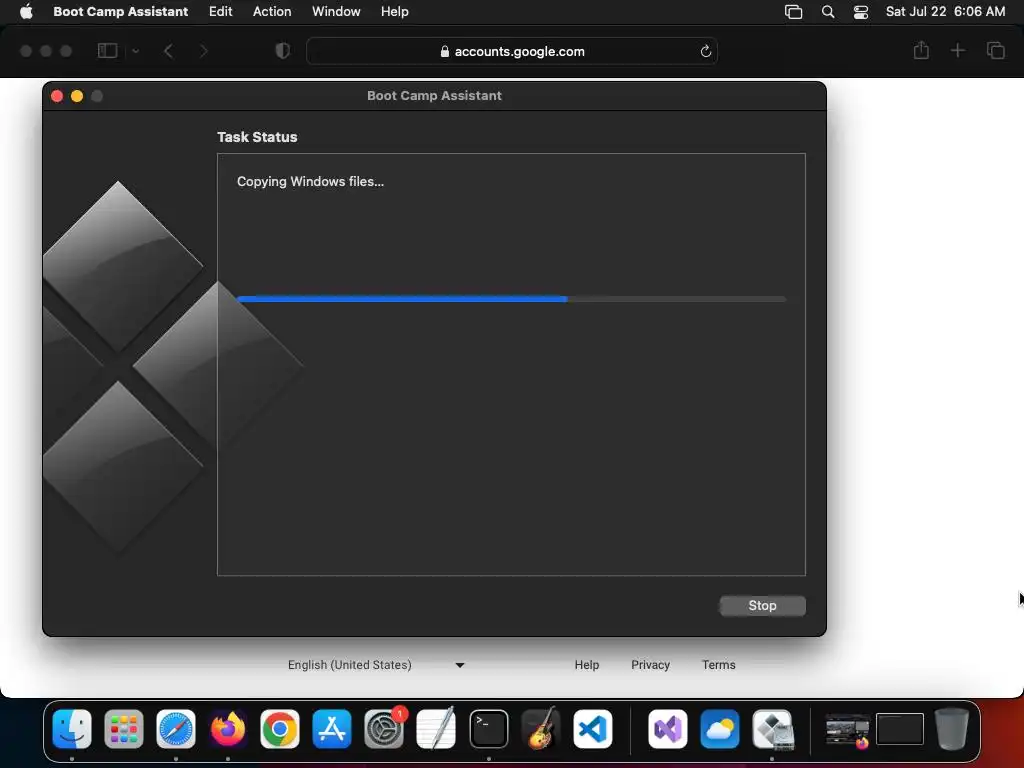This screenshot has width=1024, height=768.
Task: Open the Help menu in menu bar
Action: tap(394, 11)
